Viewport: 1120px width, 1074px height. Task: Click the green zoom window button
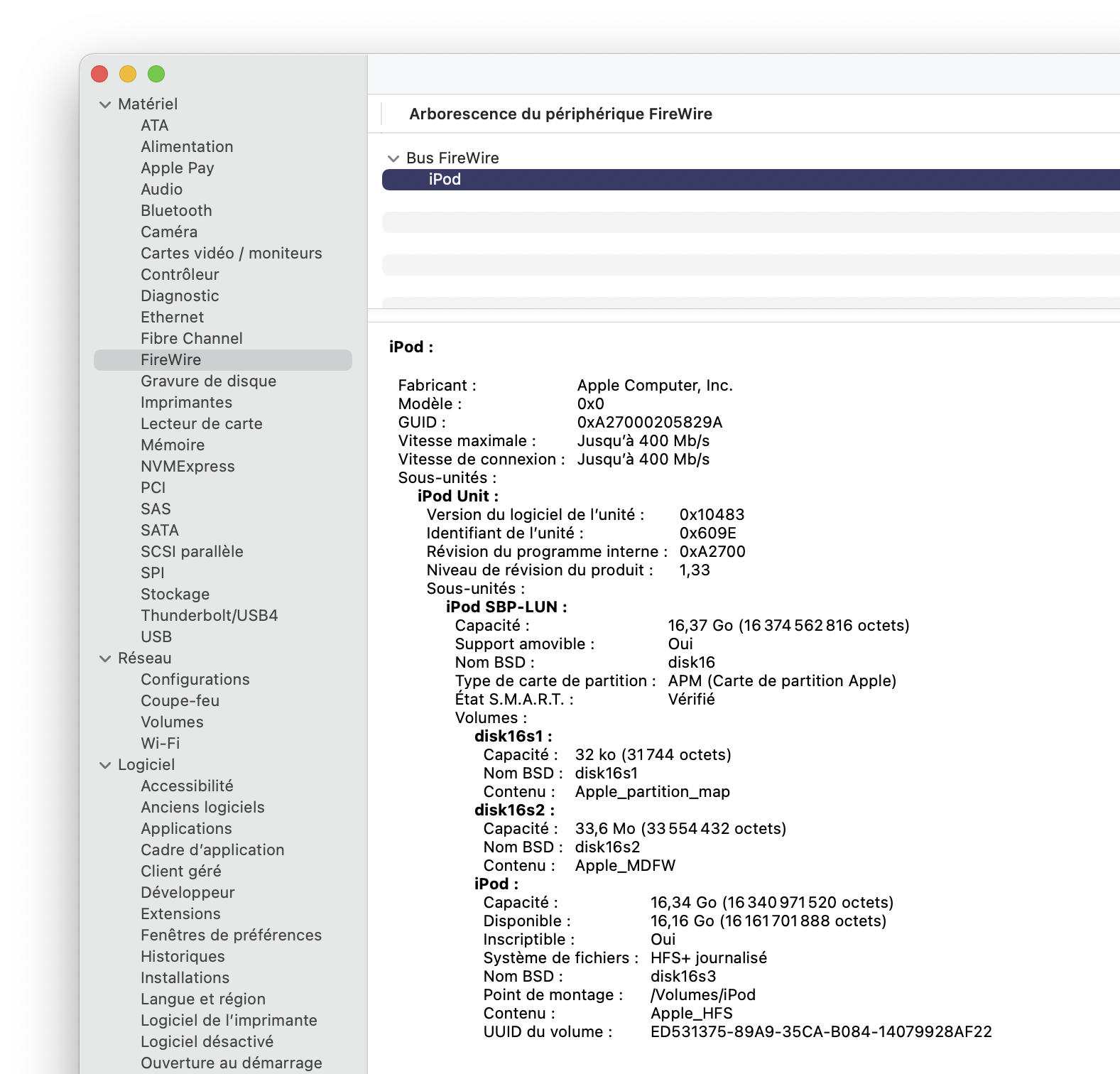point(156,74)
